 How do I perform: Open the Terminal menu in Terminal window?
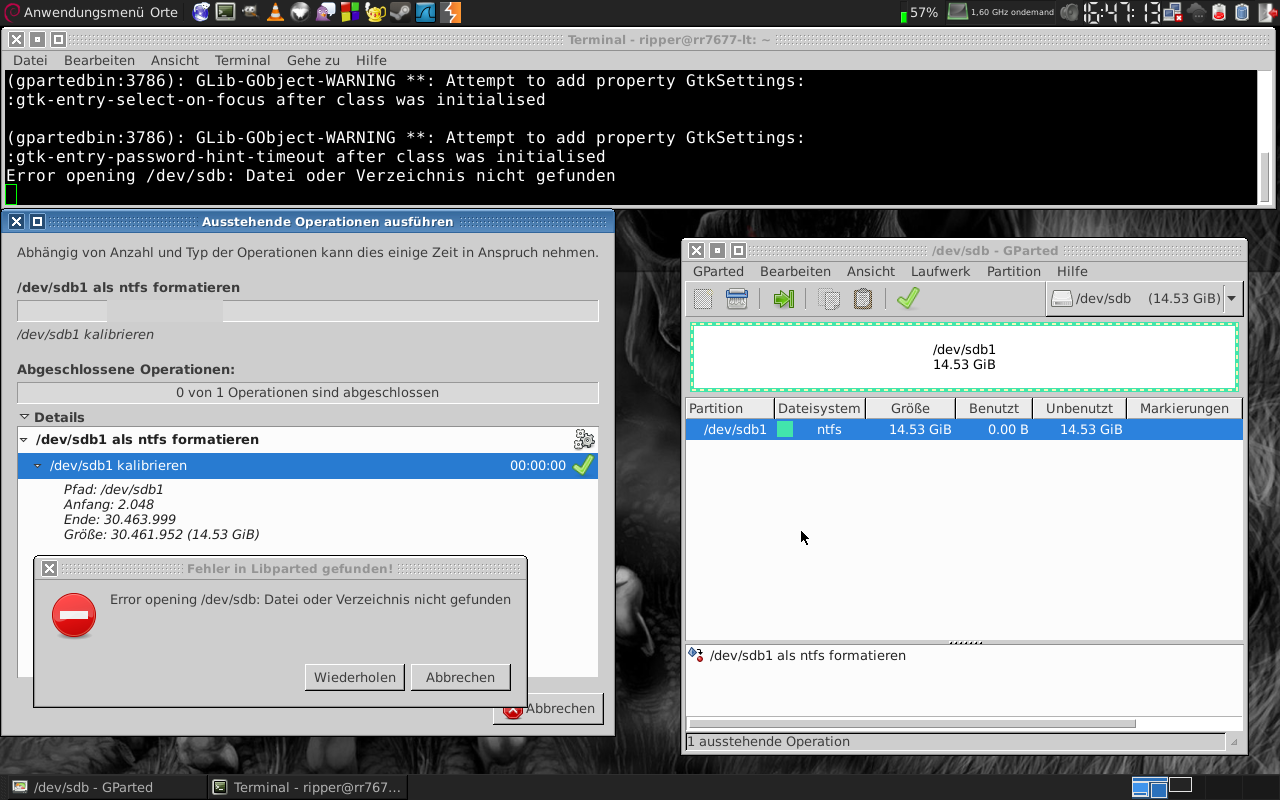coord(243,60)
